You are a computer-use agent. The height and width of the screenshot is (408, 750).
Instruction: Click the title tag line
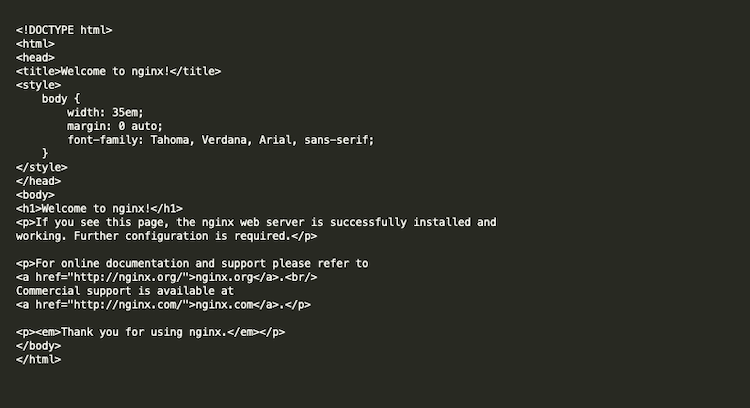118,71
